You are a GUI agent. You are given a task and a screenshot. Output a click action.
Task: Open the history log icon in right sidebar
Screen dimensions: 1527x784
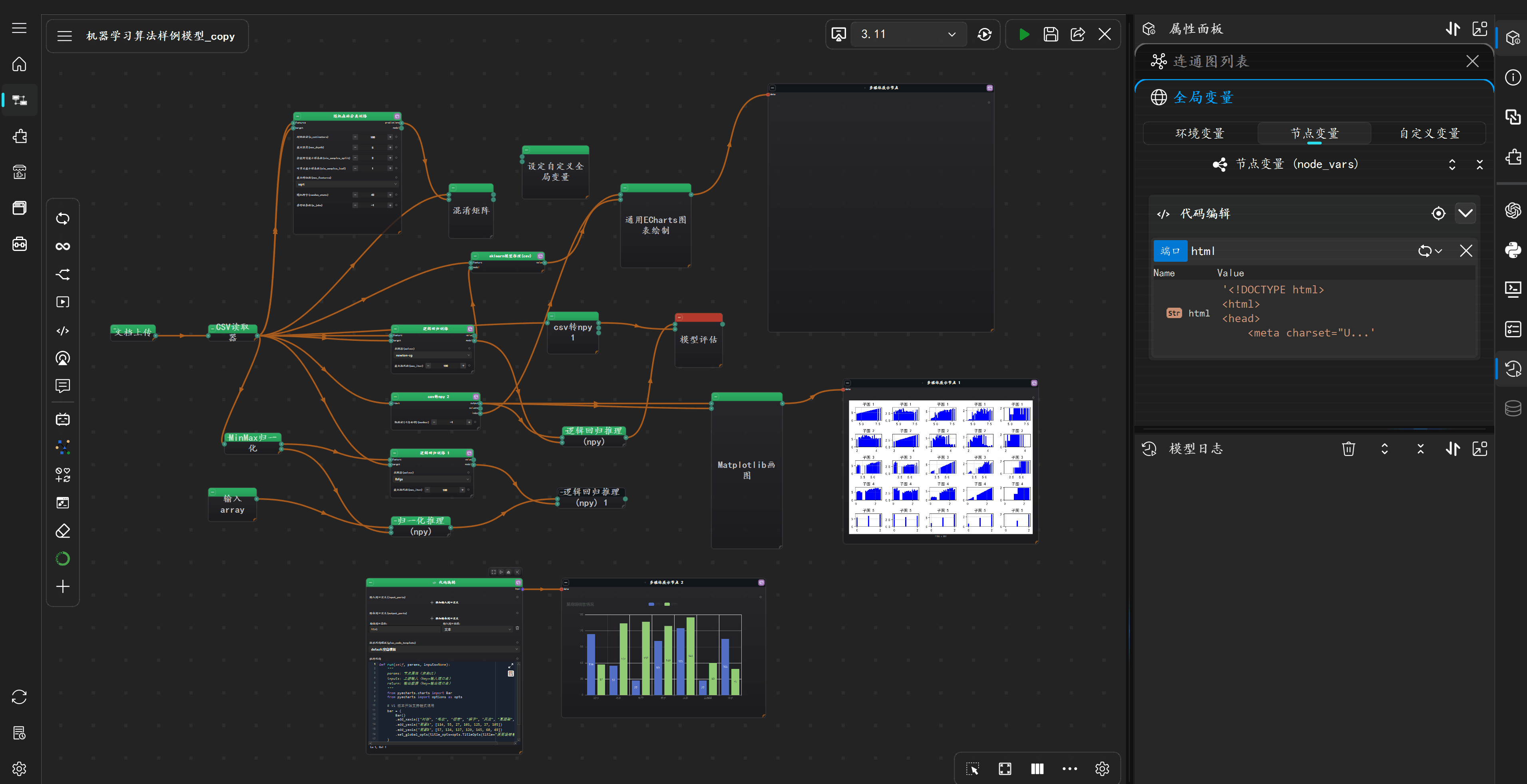(x=1513, y=368)
